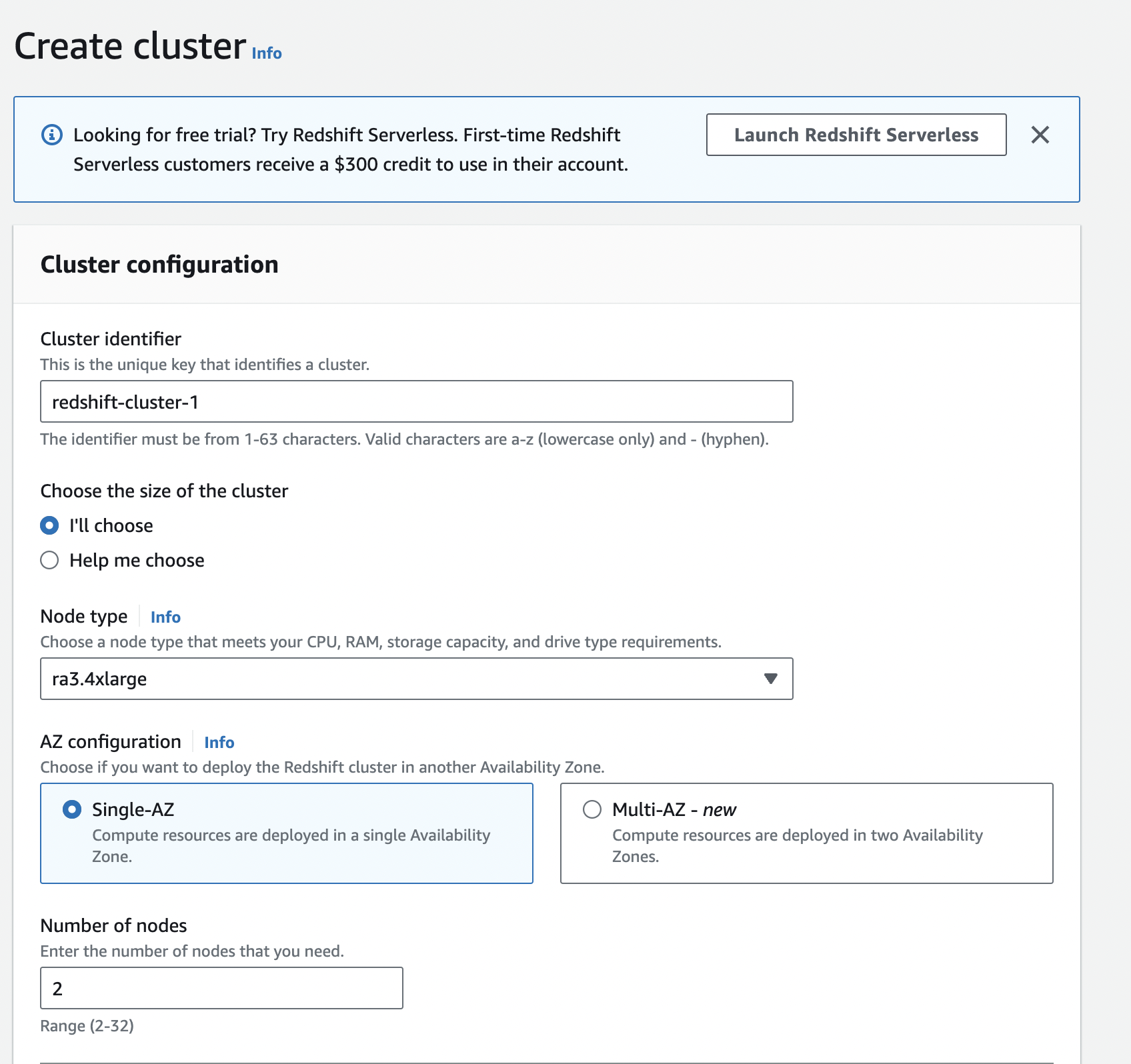Click the Create cluster page title
This screenshot has width=1131, height=1064.
[131, 47]
